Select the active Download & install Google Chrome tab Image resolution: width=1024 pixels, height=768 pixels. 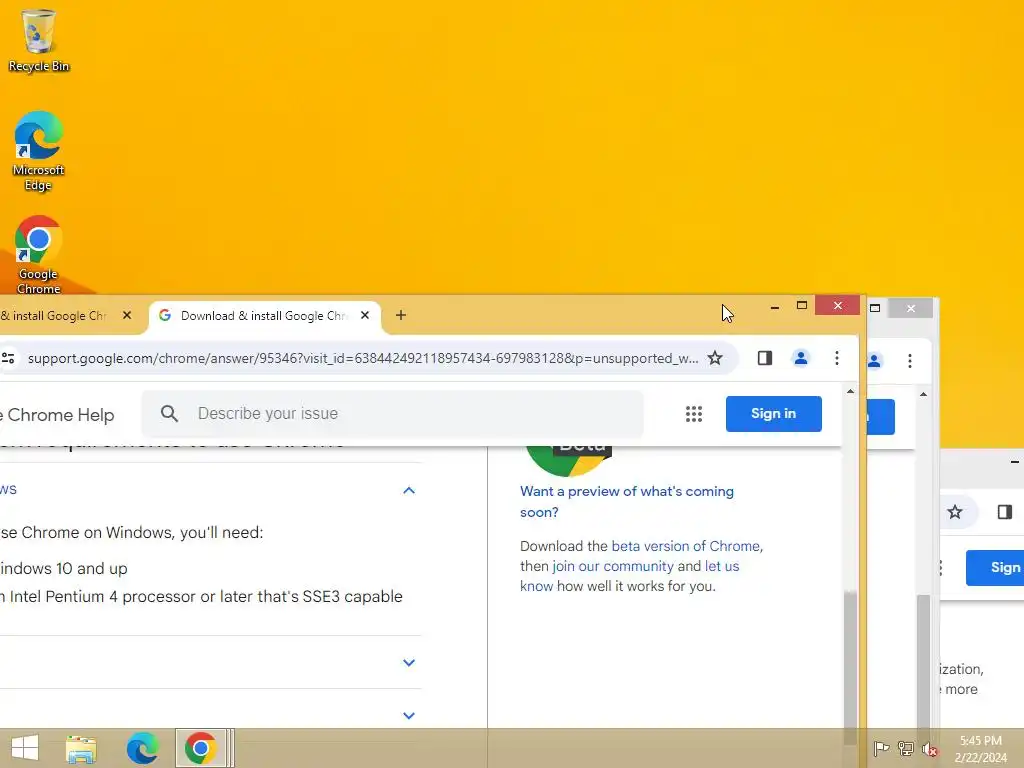coord(264,316)
